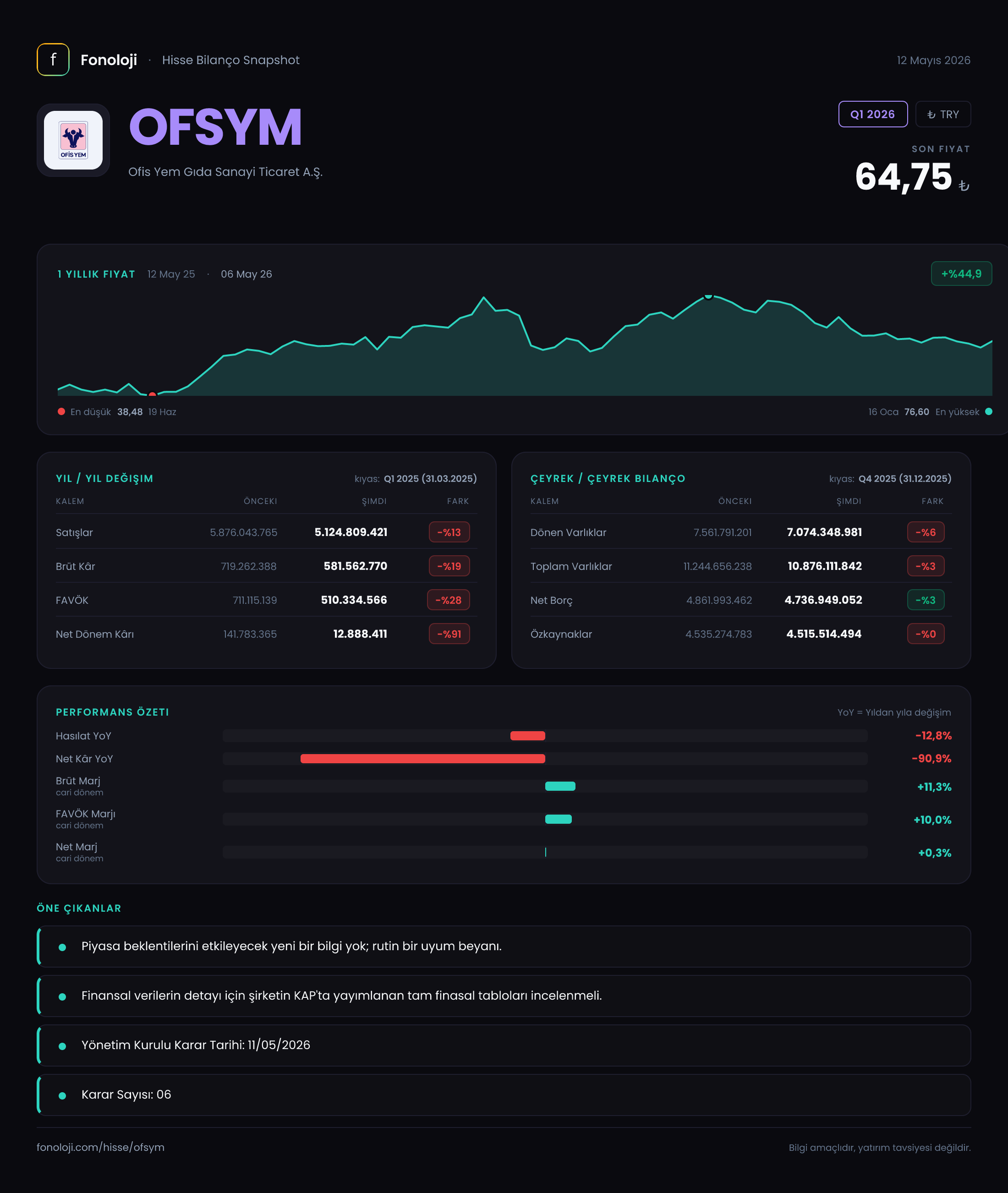Click the Net Kâr YoY red bar

coord(423,759)
